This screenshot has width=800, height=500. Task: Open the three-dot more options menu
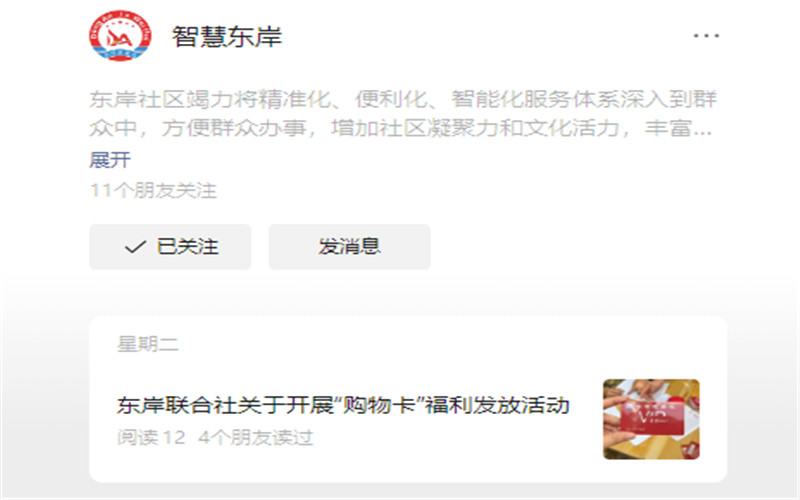(707, 36)
